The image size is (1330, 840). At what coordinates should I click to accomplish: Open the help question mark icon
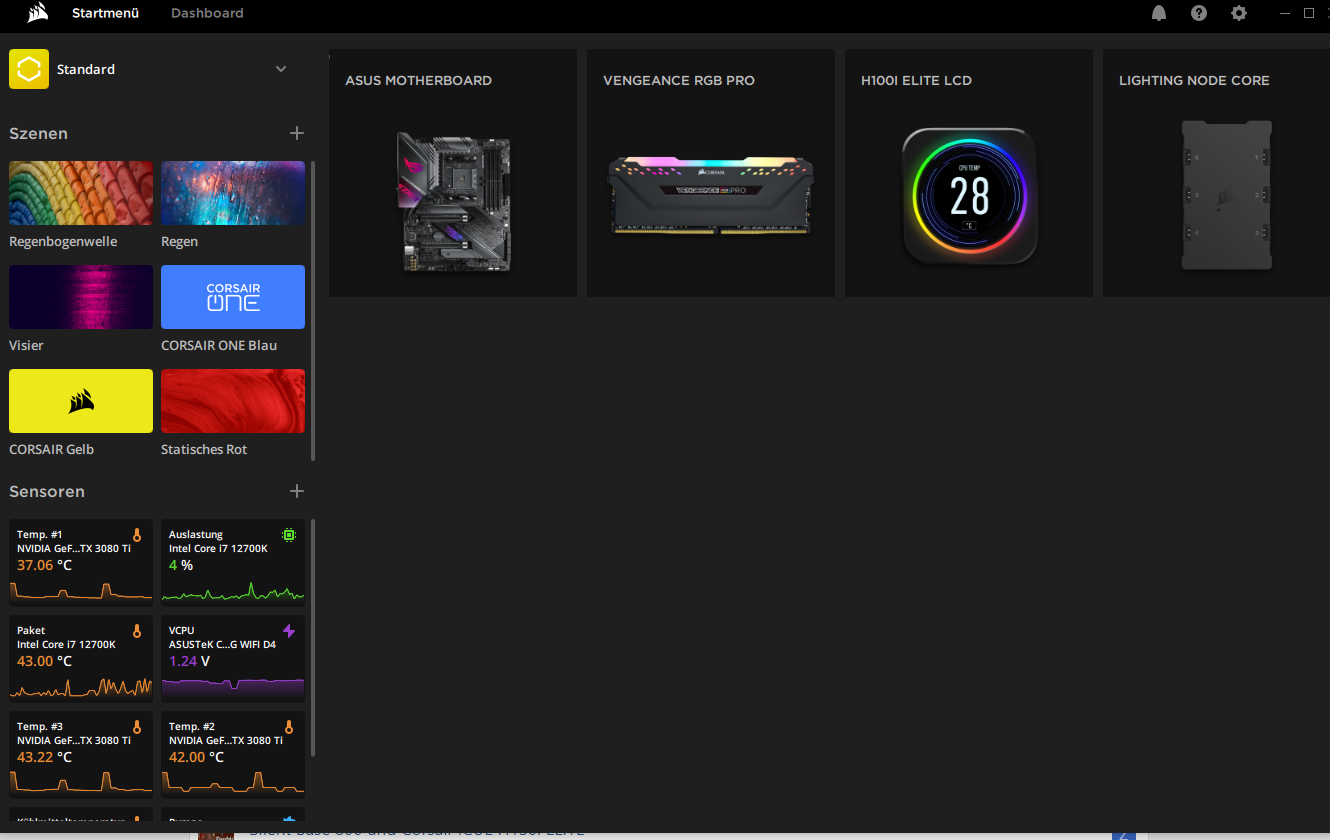[1199, 13]
